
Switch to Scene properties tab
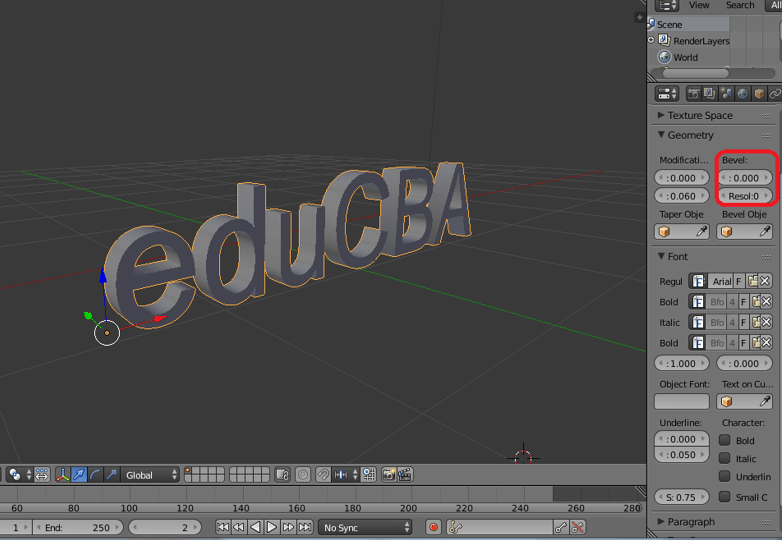pos(726,93)
